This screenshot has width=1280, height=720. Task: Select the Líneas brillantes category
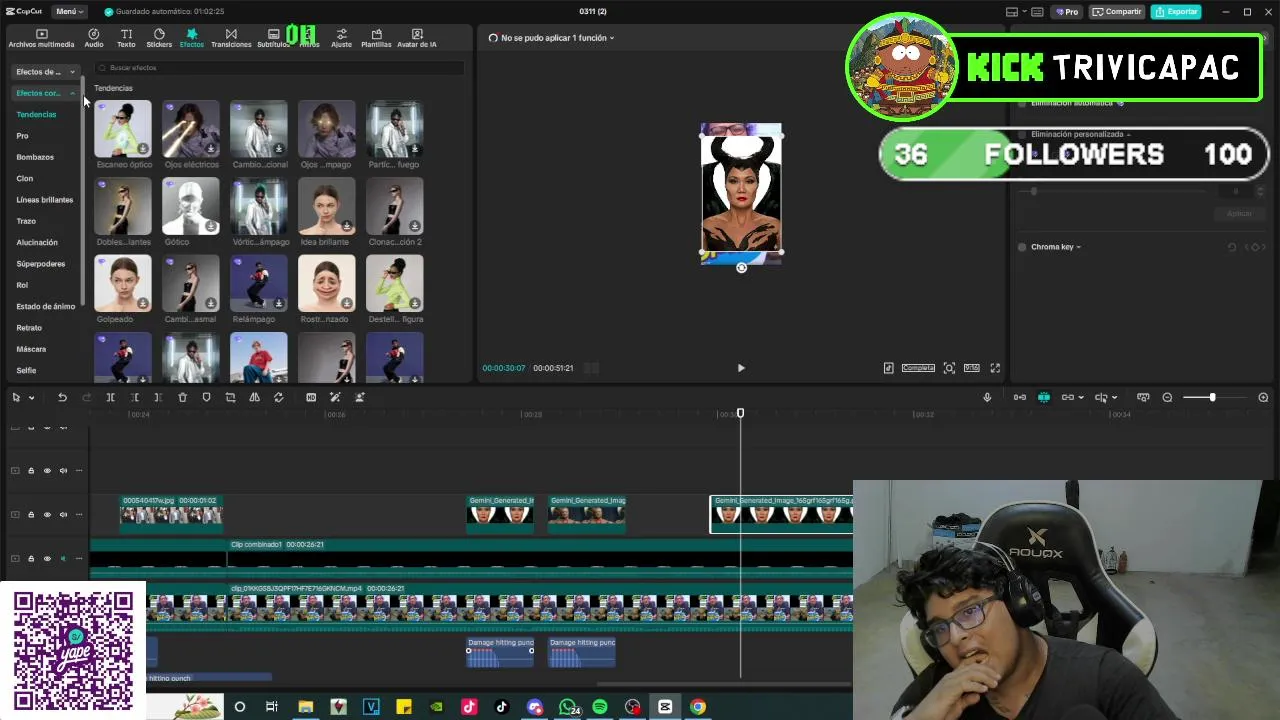point(44,199)
